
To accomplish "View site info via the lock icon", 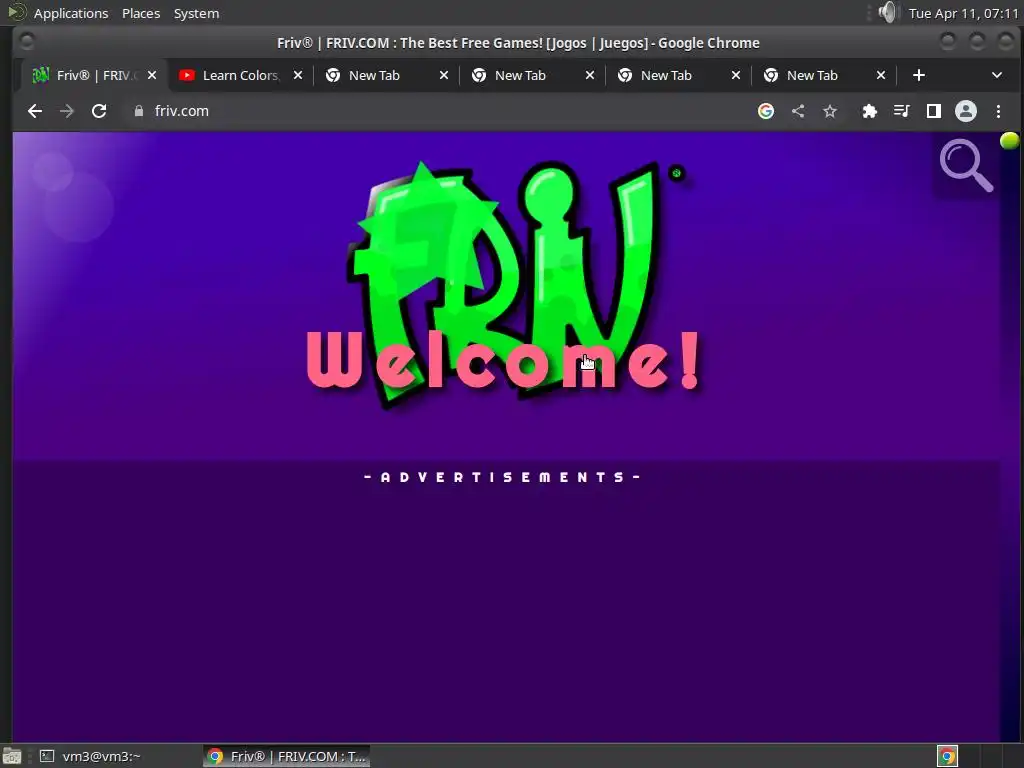I will pos(138,111).
